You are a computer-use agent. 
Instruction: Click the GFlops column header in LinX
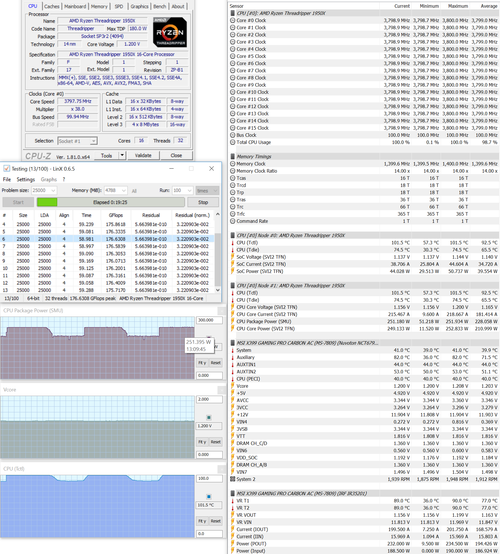pyautogui.click(x=116, y=215)
